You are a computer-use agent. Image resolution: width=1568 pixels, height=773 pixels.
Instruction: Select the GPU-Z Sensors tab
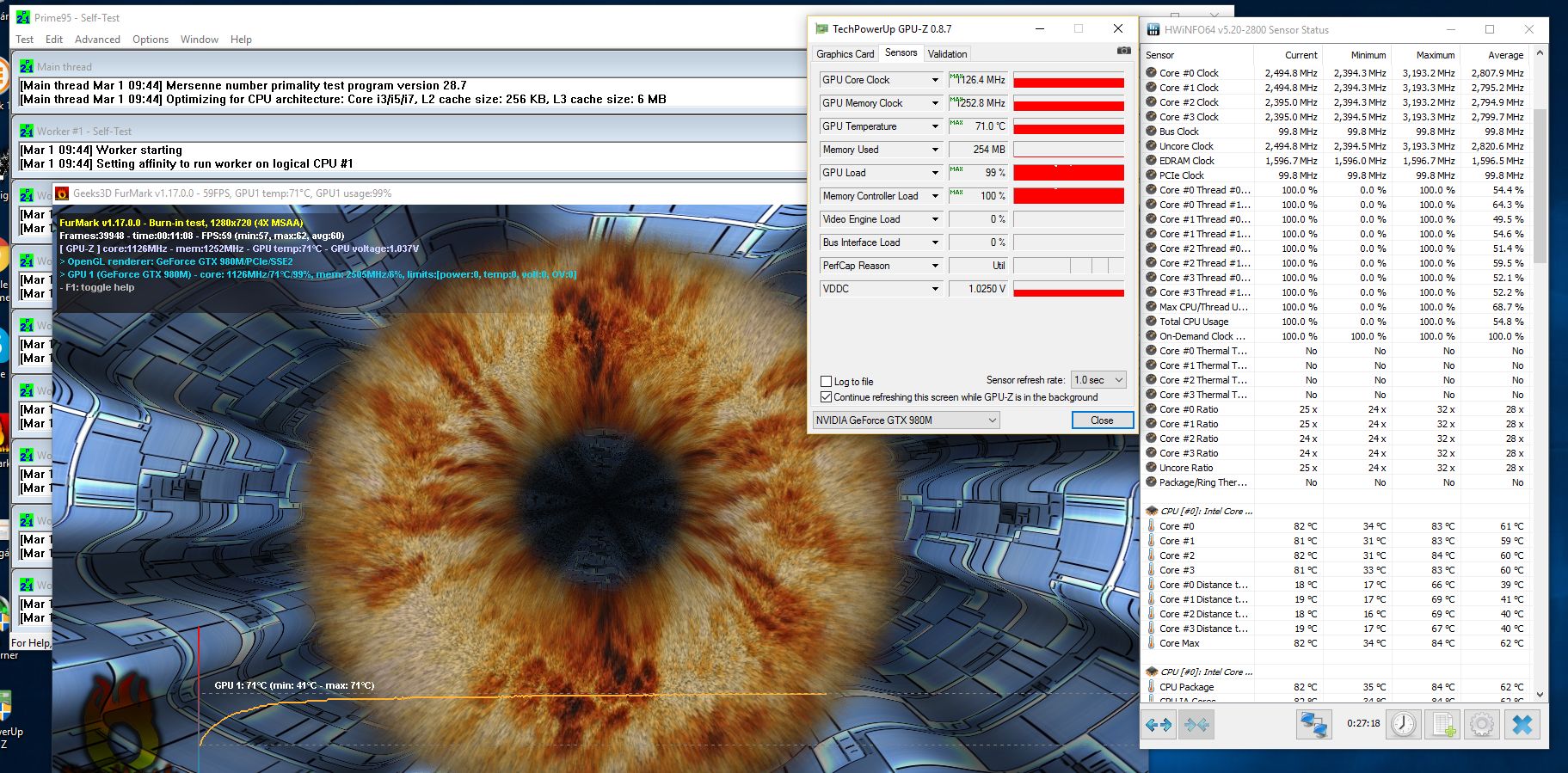click(x=901, y=52)
